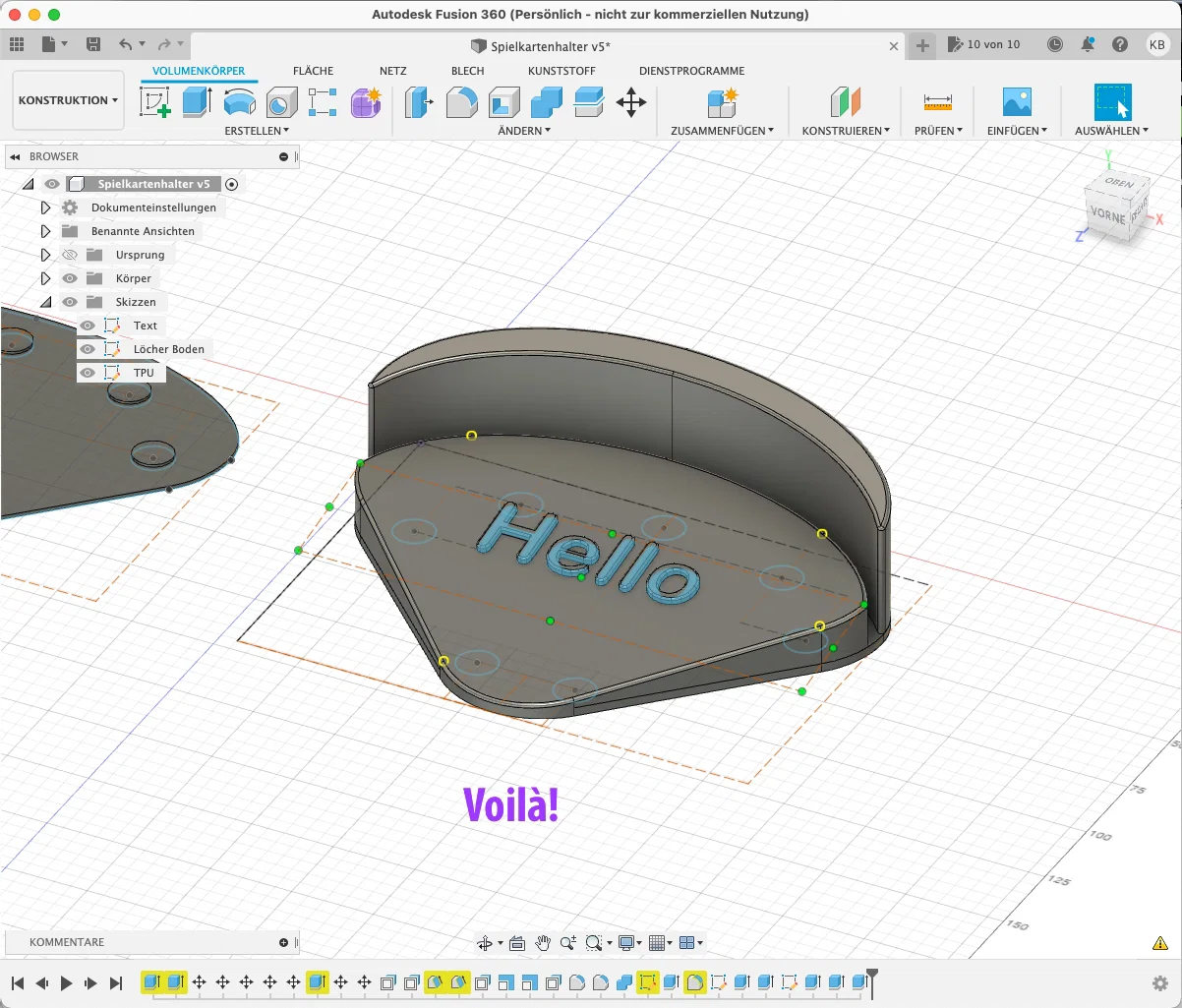Click the warning triangle icon
The height and width of the screenshot is (1008, 1182).
[x=1160, y=943]
